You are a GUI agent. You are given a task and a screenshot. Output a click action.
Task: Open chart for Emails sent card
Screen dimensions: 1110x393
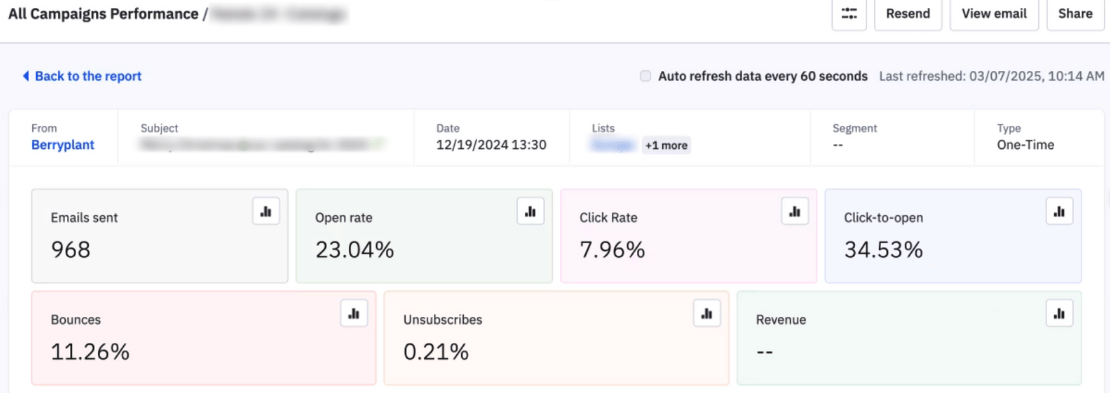coord(266,211)
